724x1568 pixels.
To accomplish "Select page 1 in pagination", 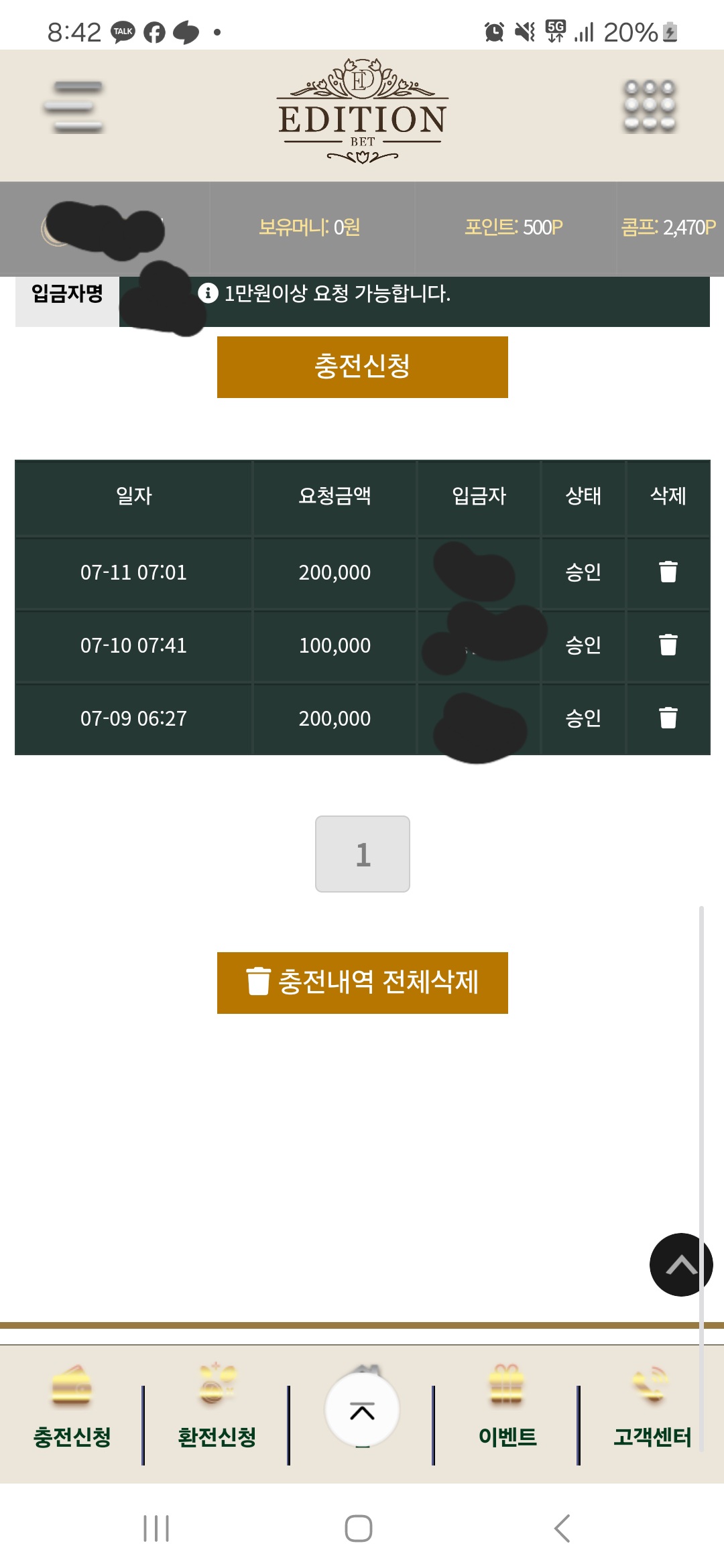I will pos(362,854).
